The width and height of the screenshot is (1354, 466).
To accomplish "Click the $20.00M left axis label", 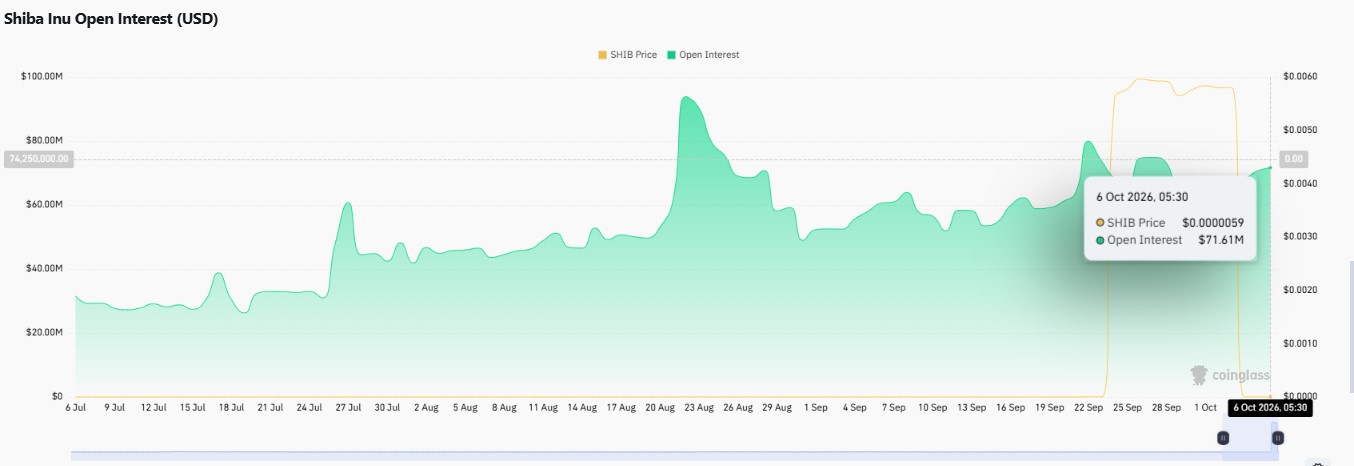I will tap(45, 332).
